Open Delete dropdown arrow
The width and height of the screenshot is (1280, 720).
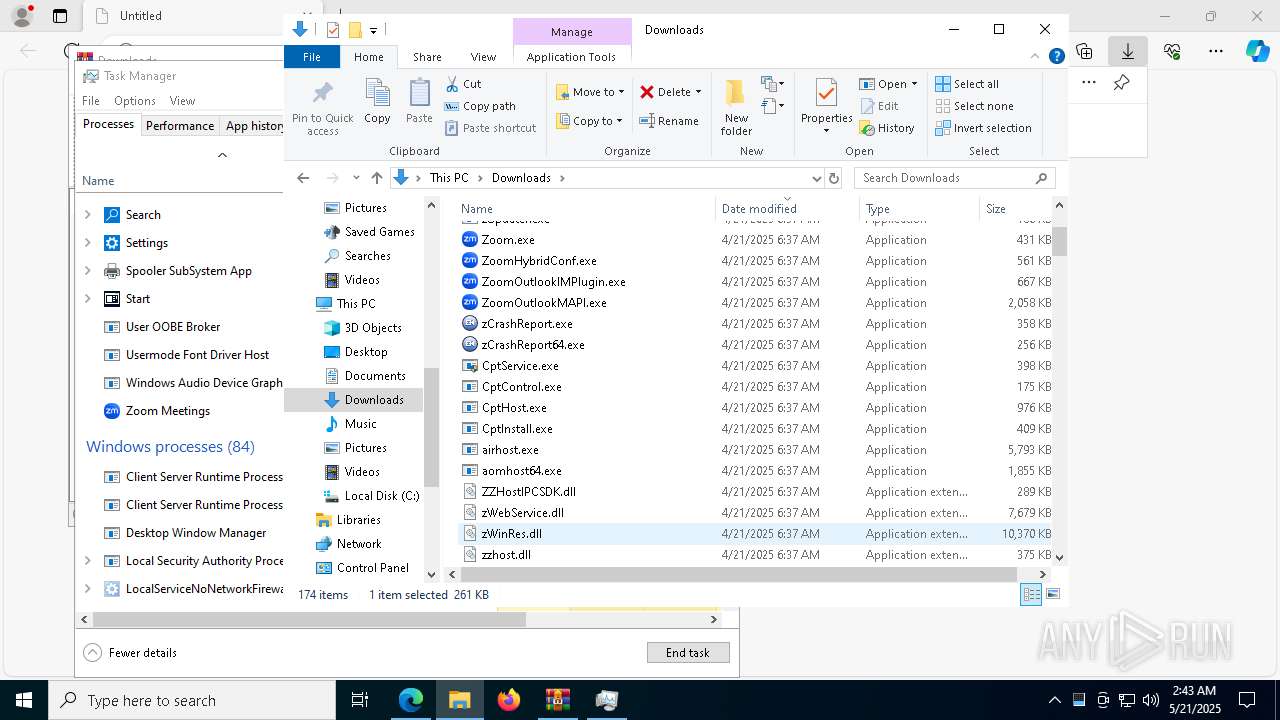[698, 92]
